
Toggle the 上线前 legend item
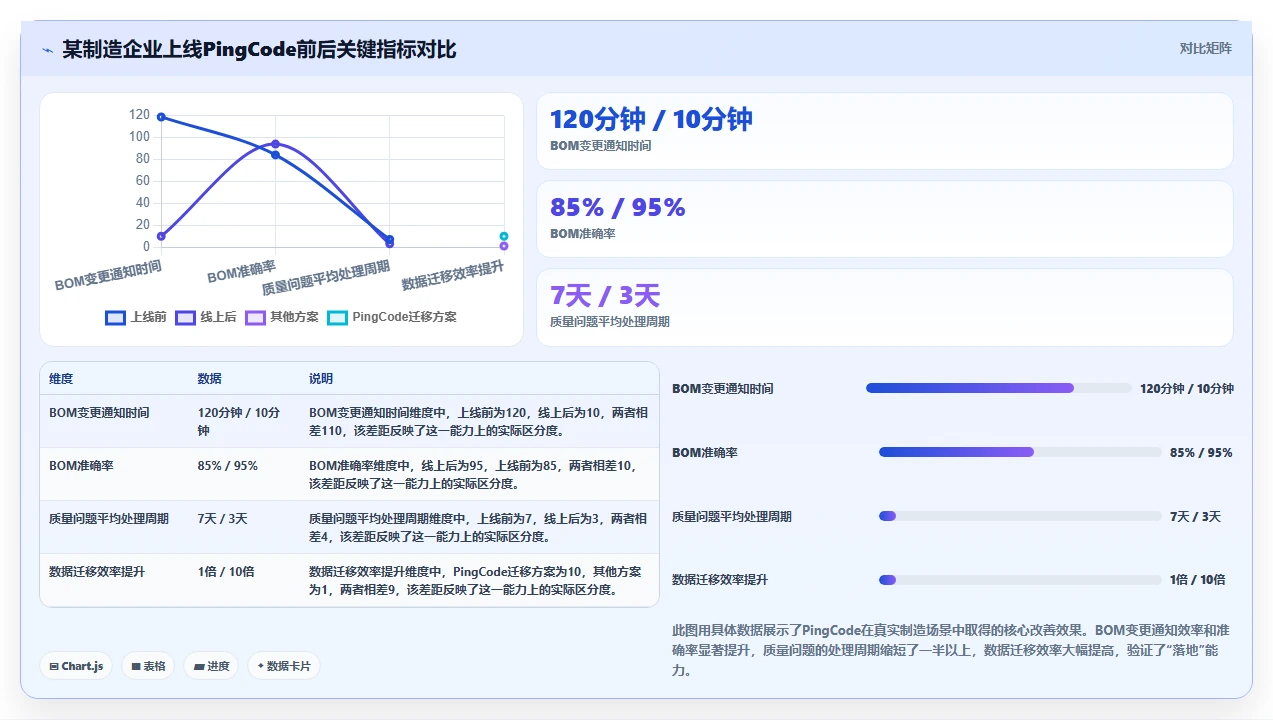pos(136,317)
